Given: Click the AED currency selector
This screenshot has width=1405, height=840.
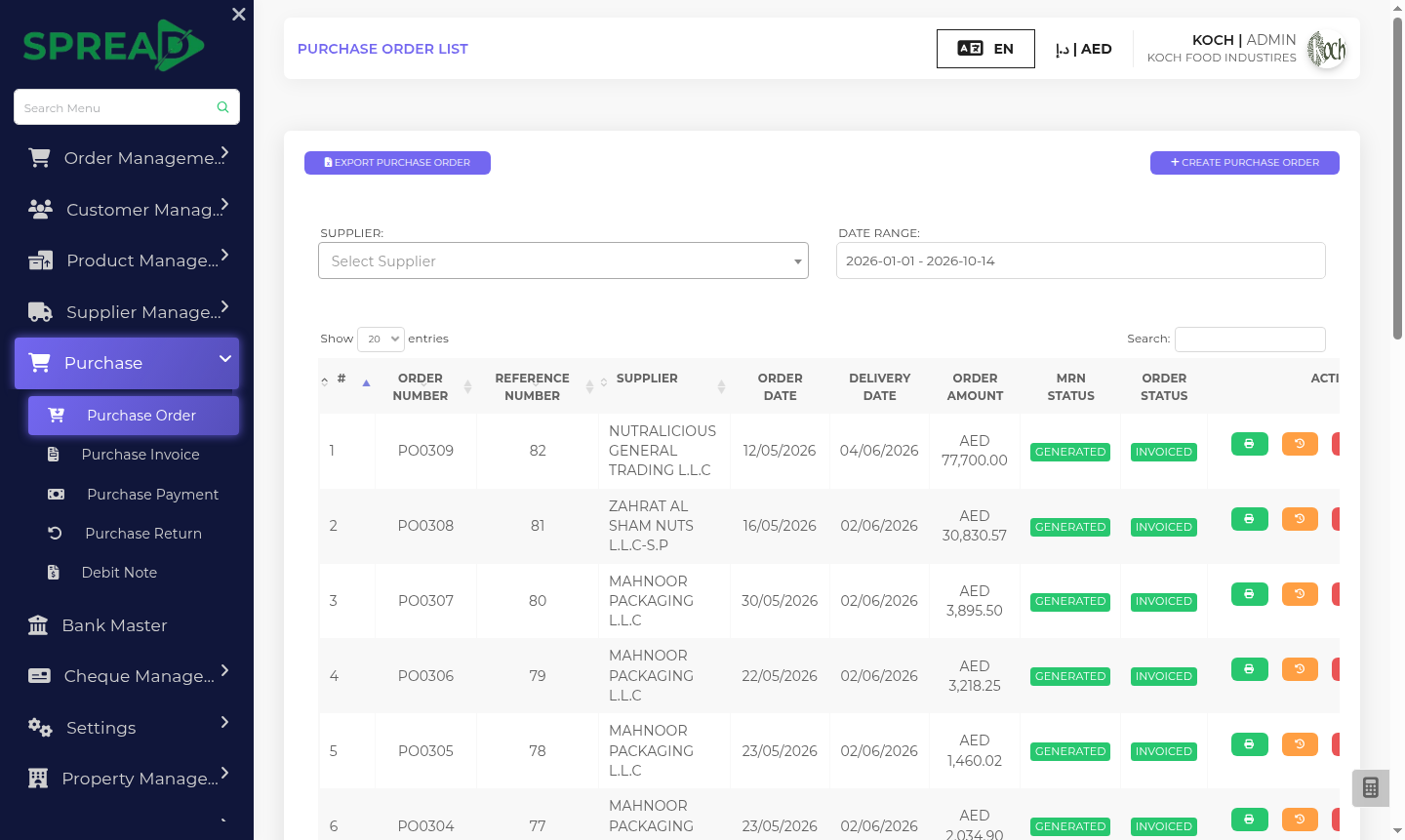Looking at the screenshot, I should (x=1083, y=49).
